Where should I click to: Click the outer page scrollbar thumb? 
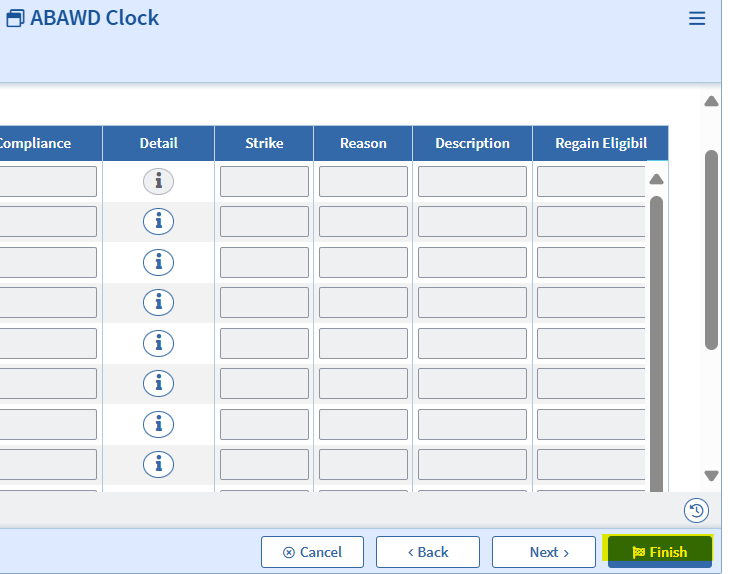(711, 250)
